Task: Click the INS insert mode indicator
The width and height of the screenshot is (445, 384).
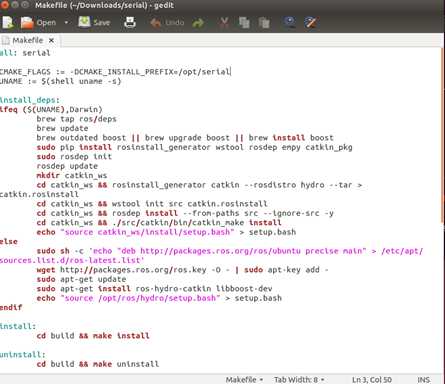Action: [423, 379]
